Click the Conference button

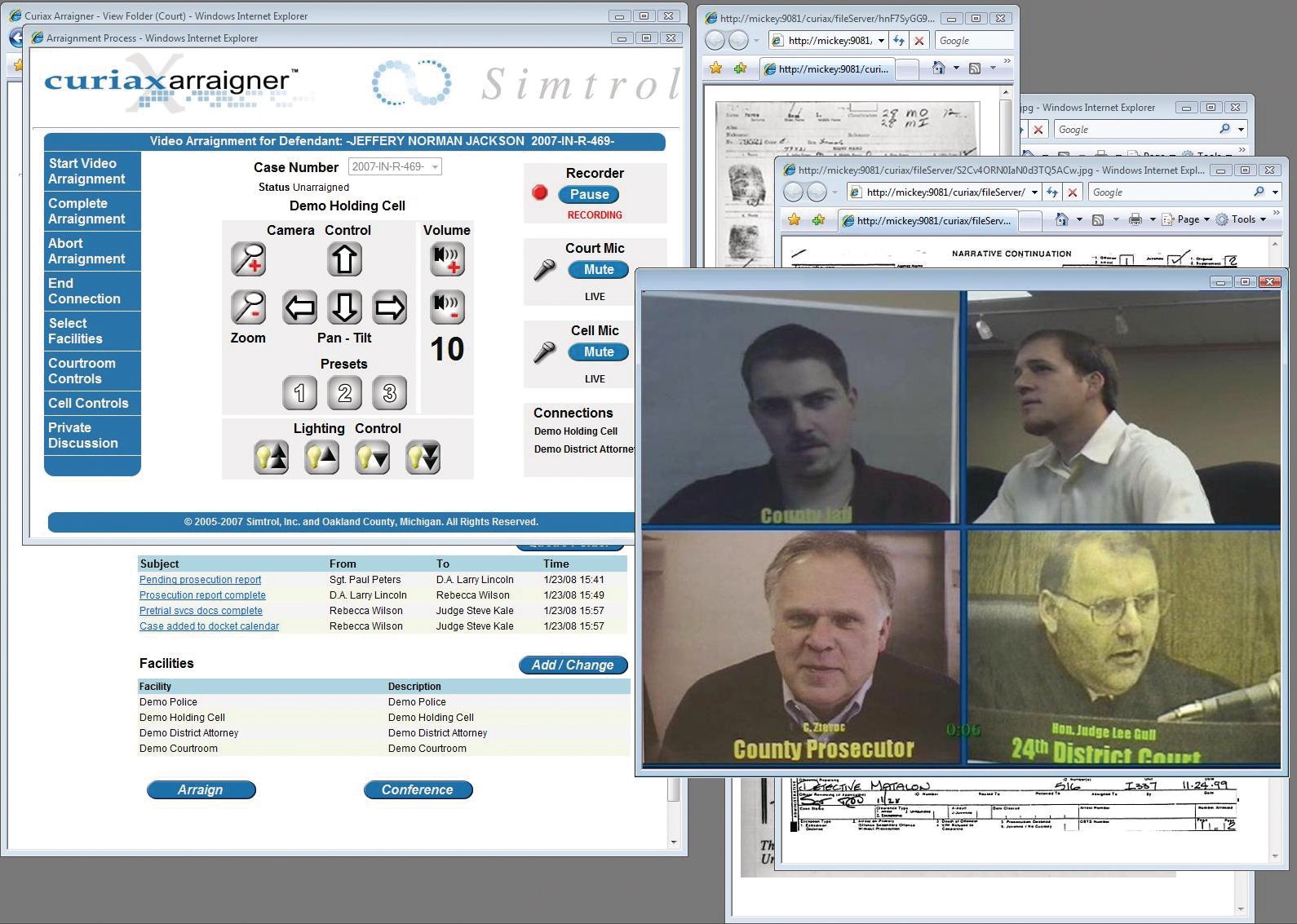(x=418, y=789)
